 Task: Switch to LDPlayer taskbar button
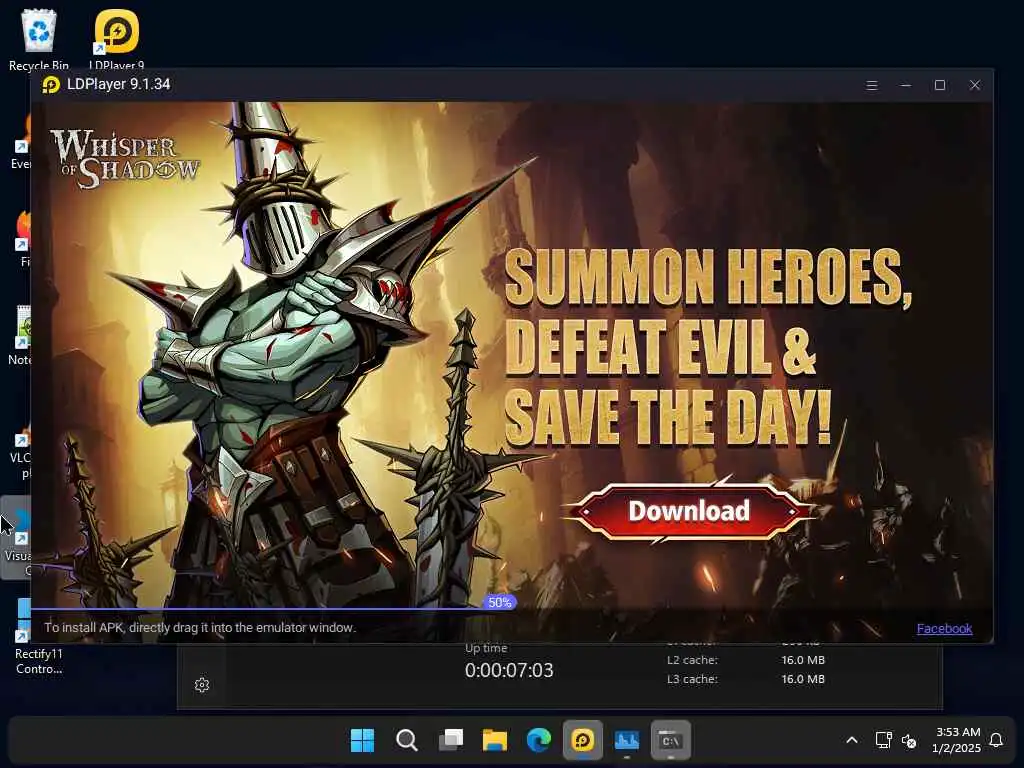[x=583, y=740]
